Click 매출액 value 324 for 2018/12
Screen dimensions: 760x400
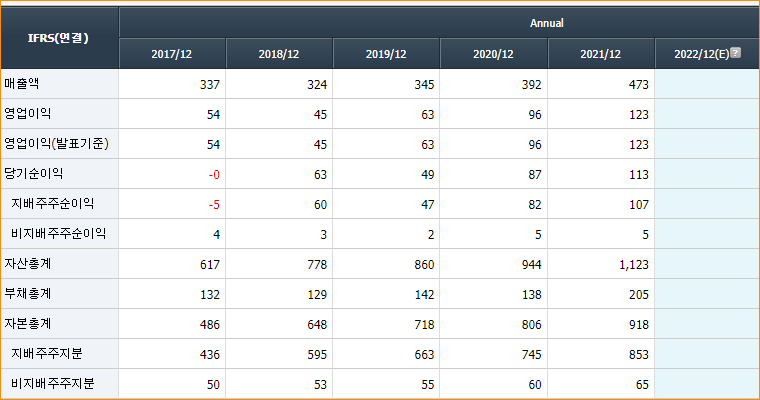coord(317,85)
